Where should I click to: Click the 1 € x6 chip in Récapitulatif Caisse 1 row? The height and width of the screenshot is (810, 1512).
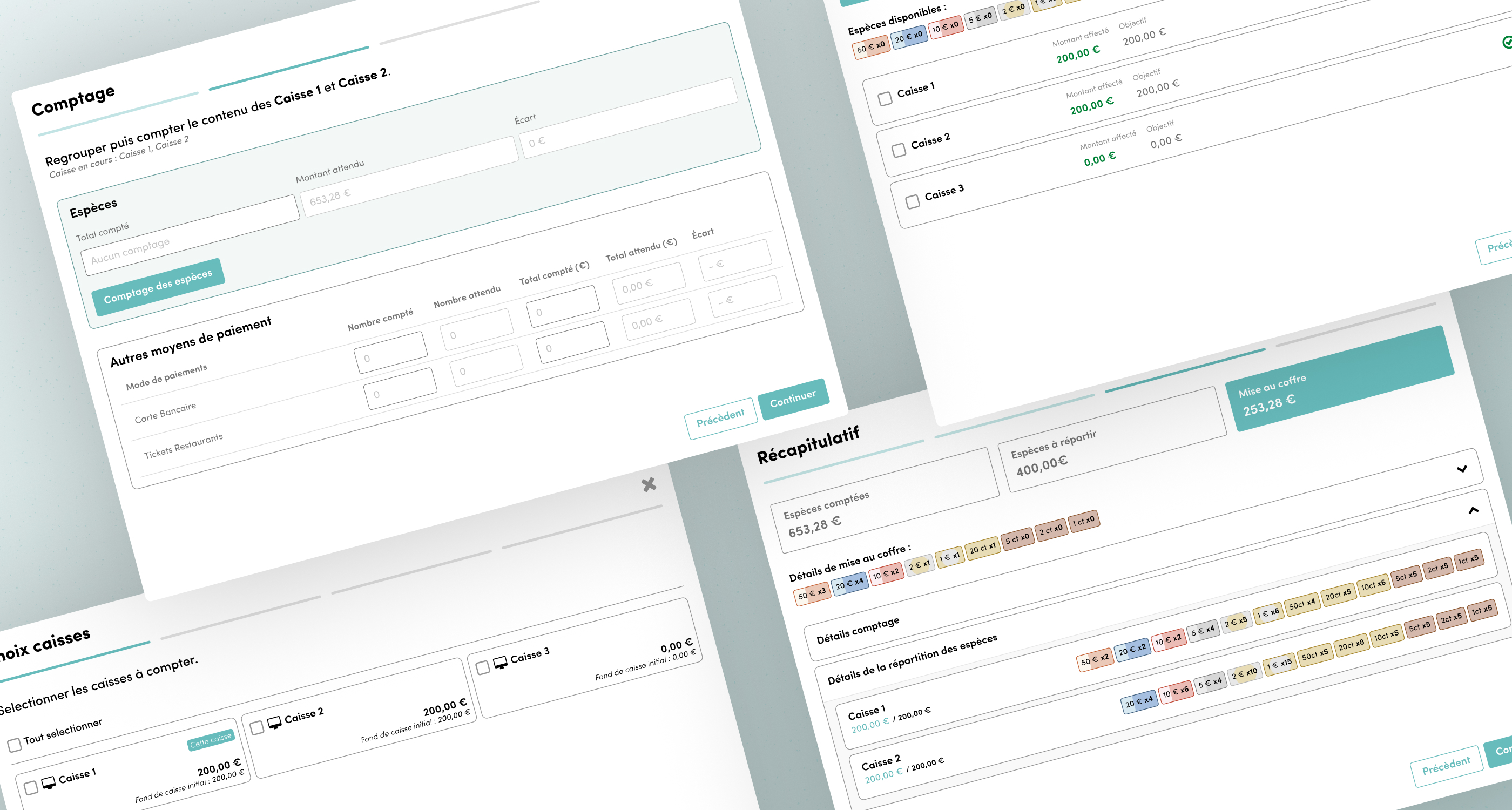coord(1268,613)
